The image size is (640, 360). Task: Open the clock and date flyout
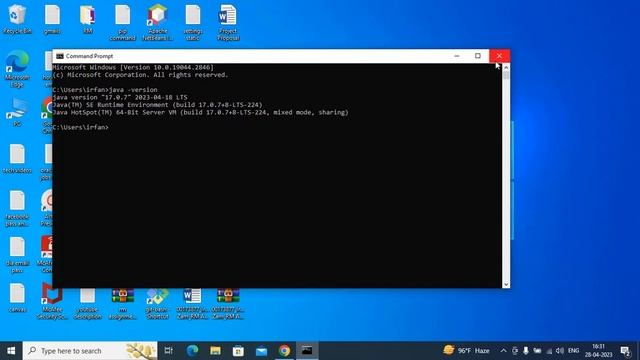598,351
